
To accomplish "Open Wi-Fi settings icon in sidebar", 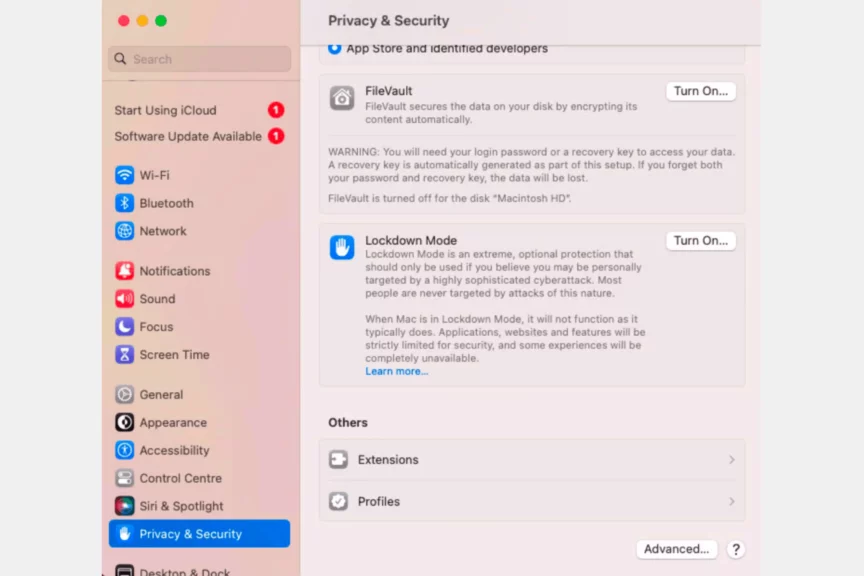I will point(124,175).
